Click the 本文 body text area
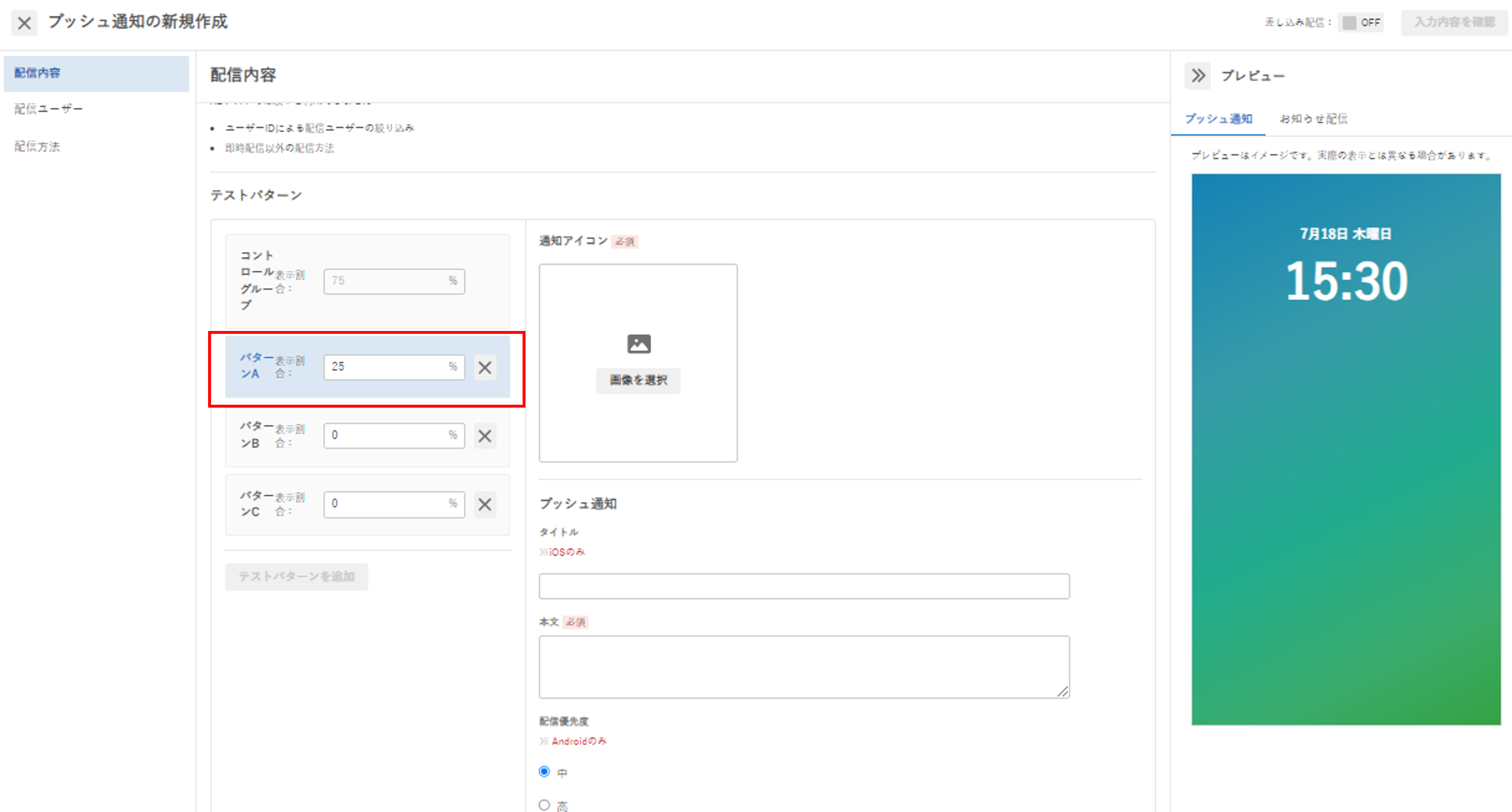Viewport: 1512px width, 812px height. 804,667
